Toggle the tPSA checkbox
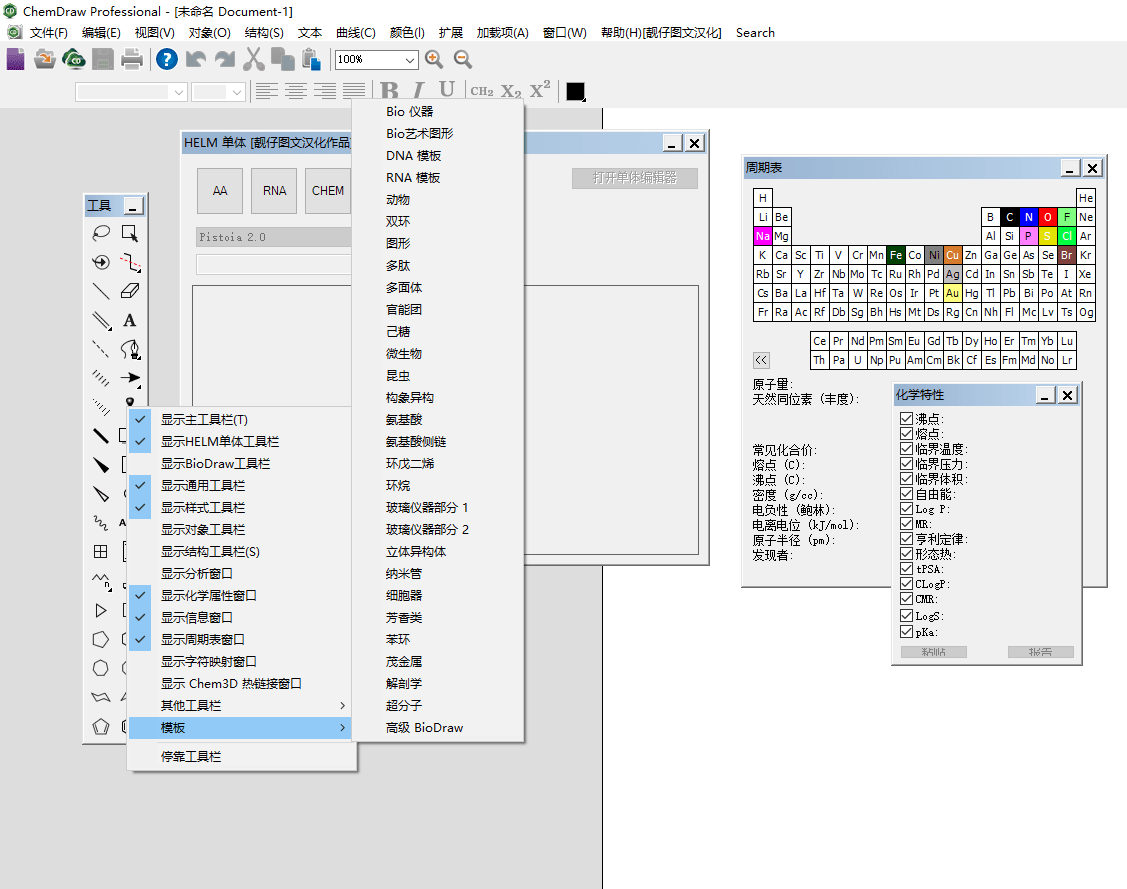The width and height of the screenshot is (1127, 889). coord(906,568)
